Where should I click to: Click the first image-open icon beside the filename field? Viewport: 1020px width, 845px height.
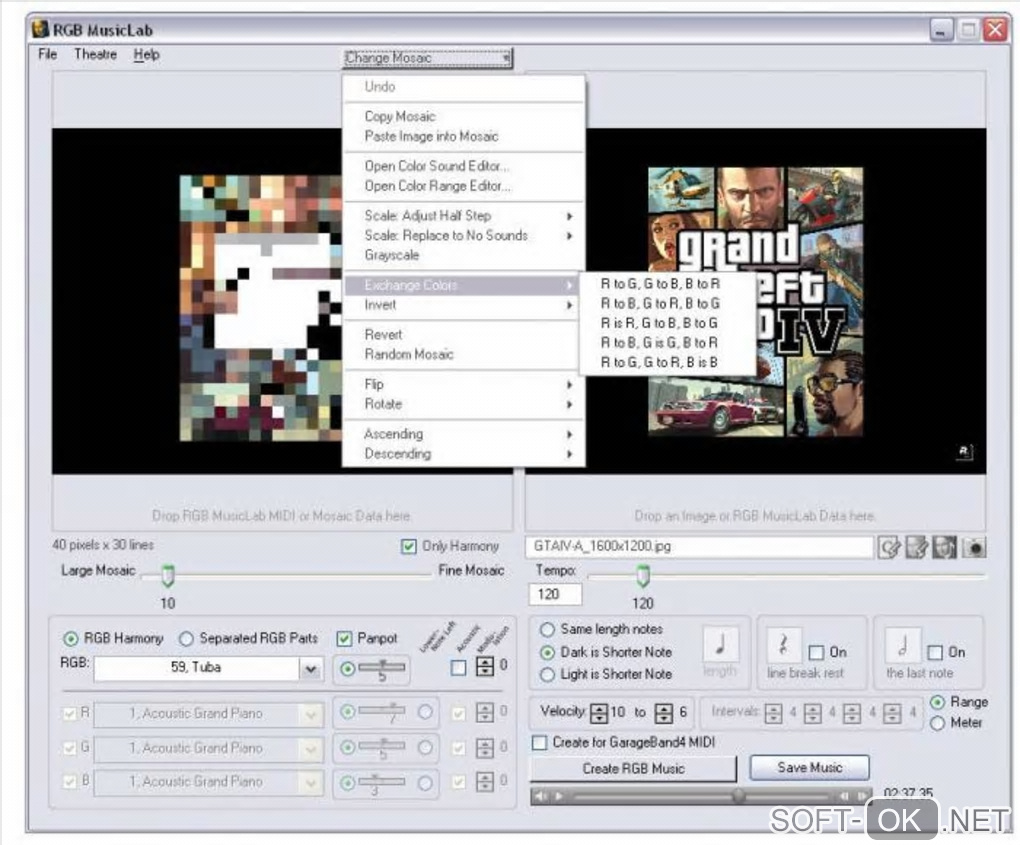889,548
